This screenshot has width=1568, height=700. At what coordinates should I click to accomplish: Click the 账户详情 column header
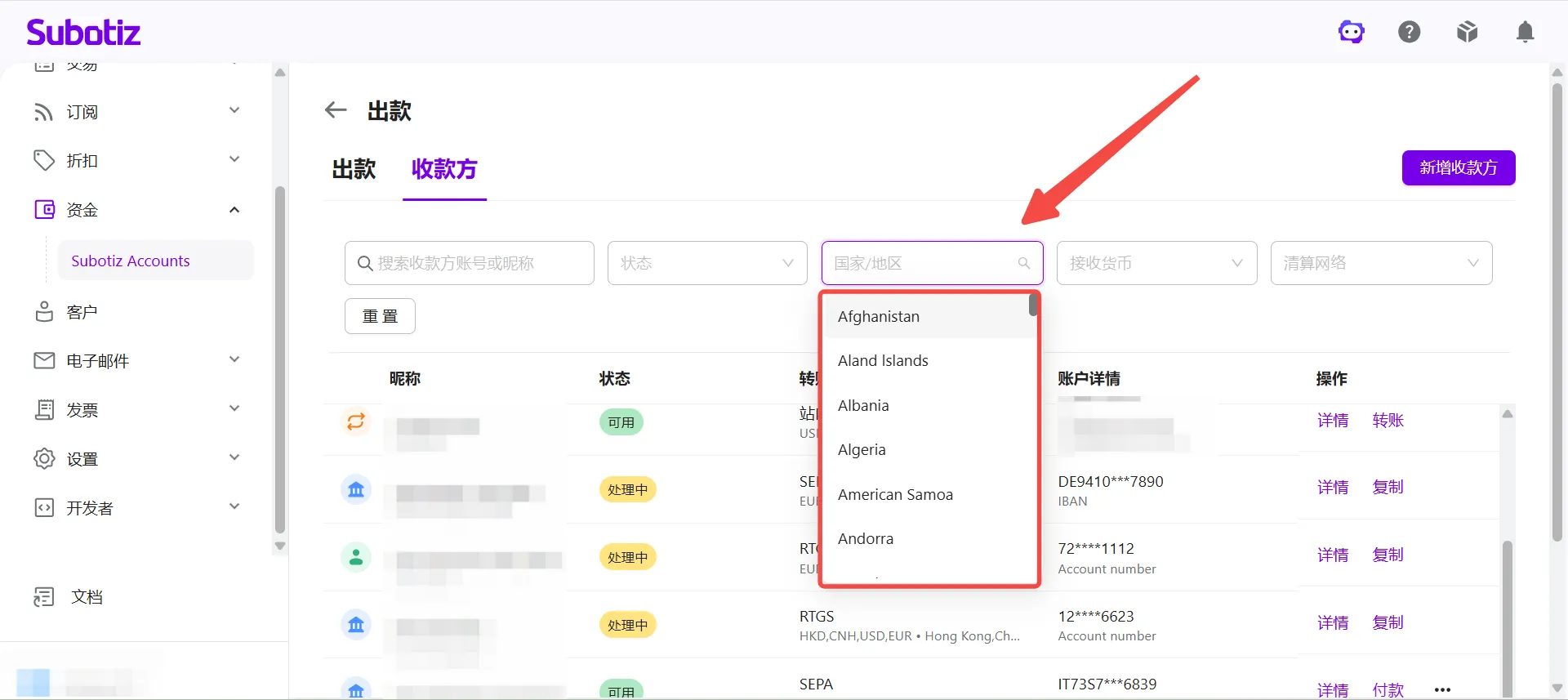(1089, 378)
